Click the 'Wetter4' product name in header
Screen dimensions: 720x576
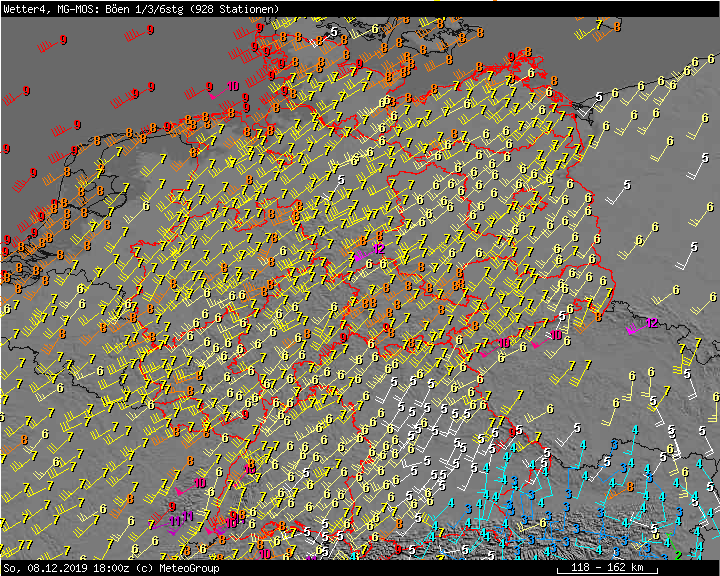(24, 9)
